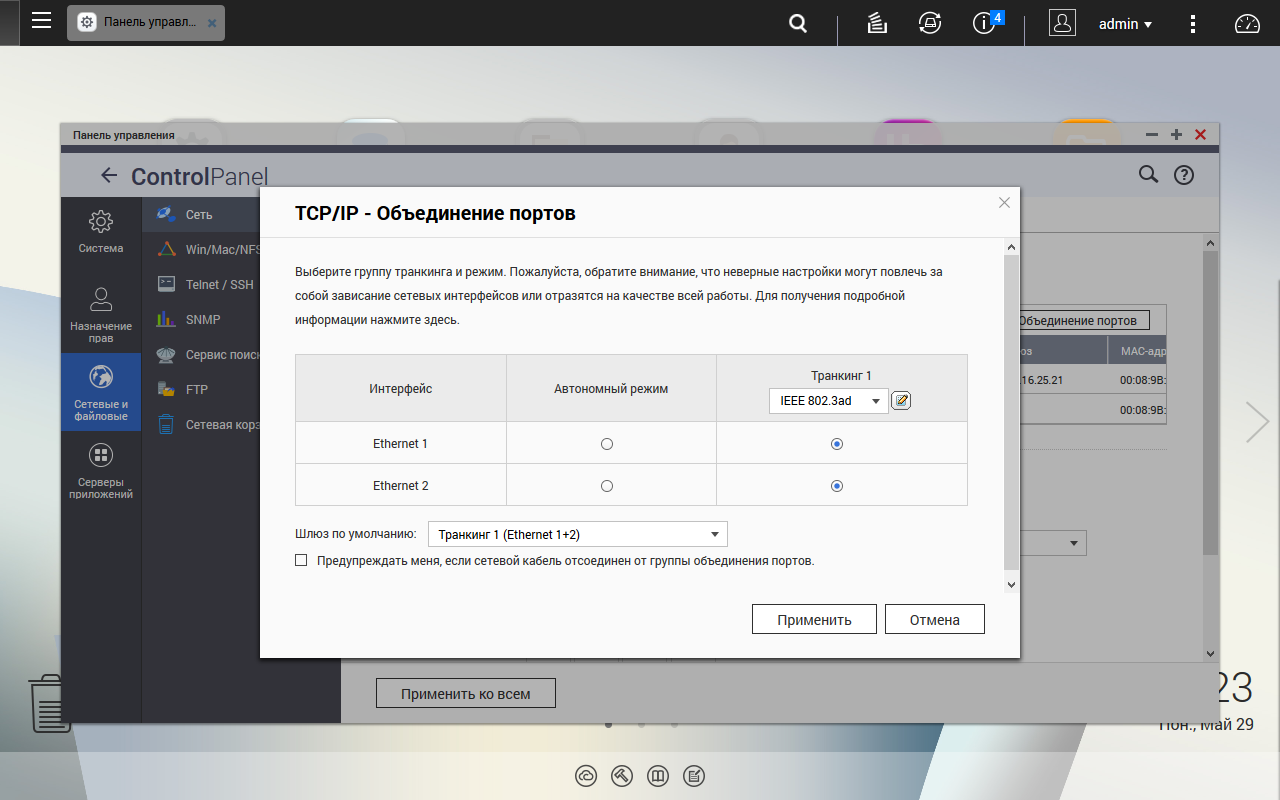Open the three-dot more options menu
This screenshot has width=1280, height=800.
tap(1192, 23)
